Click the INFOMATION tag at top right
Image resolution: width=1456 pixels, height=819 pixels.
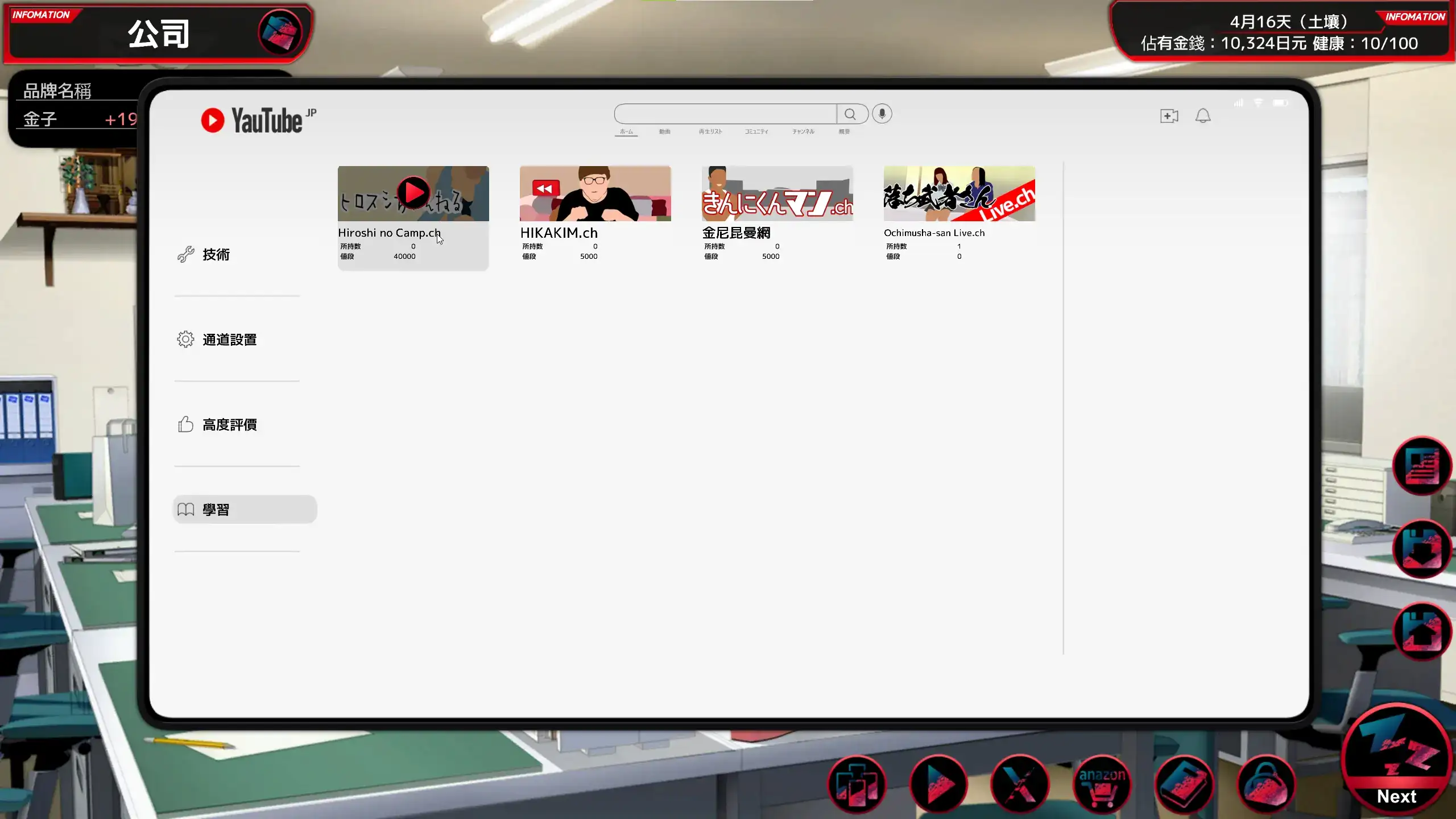coord(1415,16)
